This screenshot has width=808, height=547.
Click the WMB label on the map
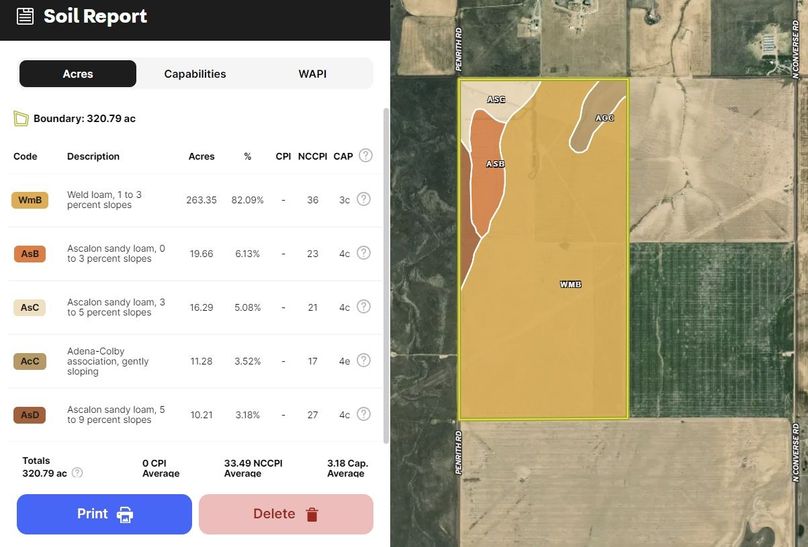pyautogui.click(x=570, y=285)
